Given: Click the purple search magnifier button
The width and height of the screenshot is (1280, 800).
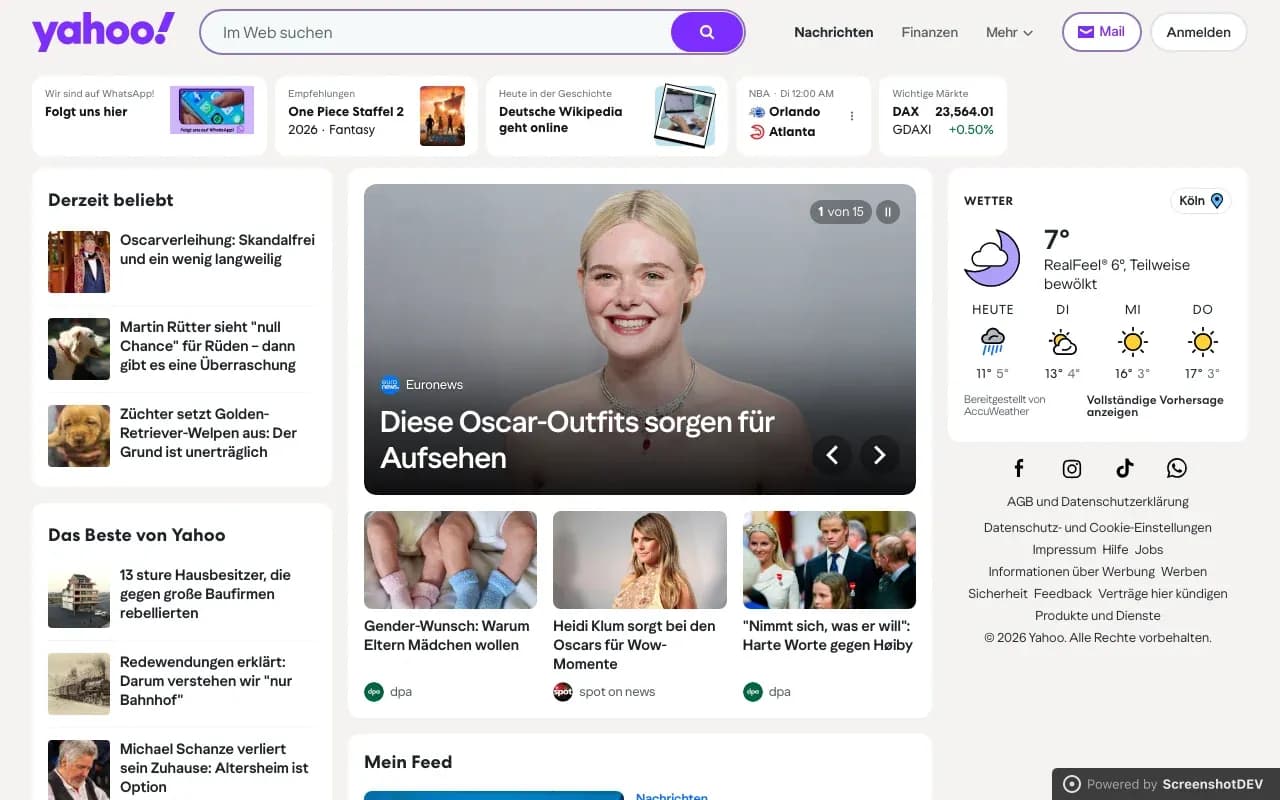Looking at the screenshot, I should pyautogui.click(x=707, y=32).
